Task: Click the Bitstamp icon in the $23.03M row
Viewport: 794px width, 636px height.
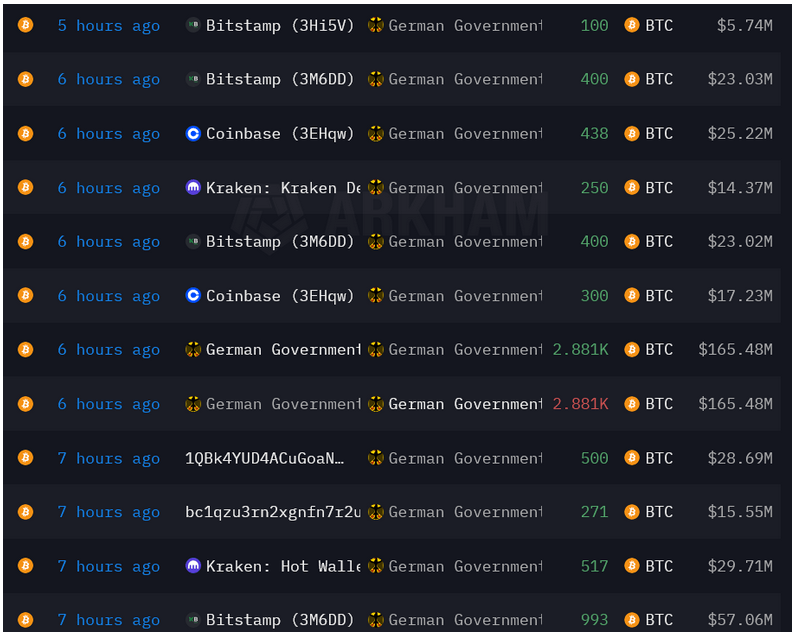Action: [x=193, y=79]
